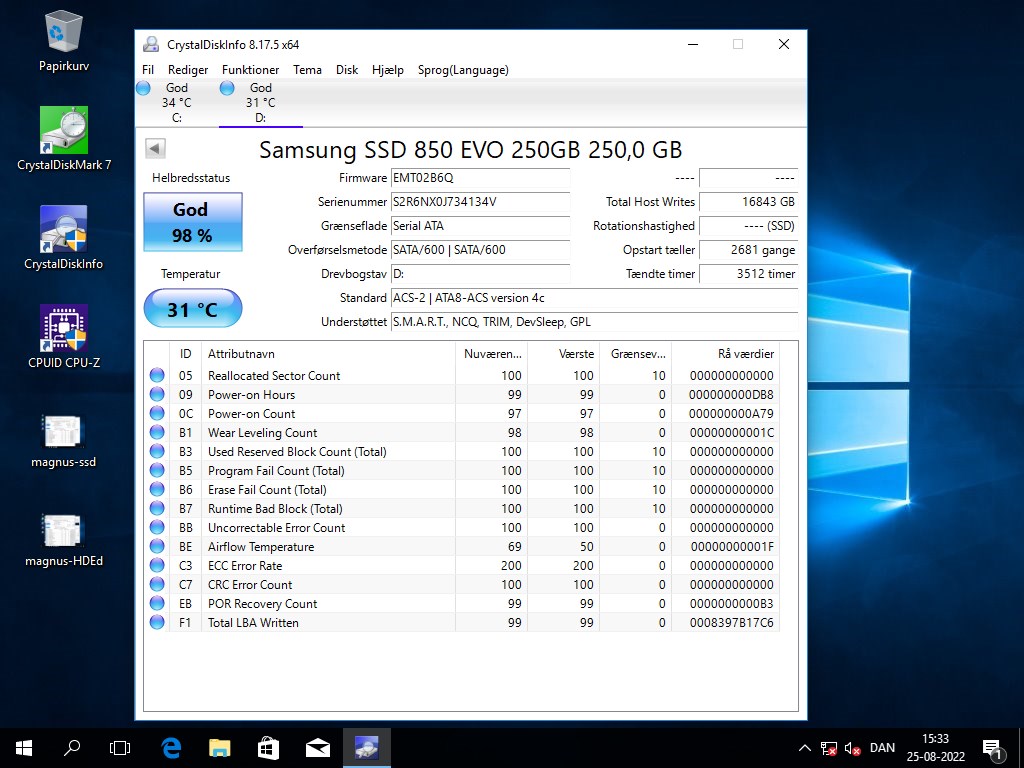Screen dimensions: 1024x768
Task: Click the Total LBA Written status orb
Action: coord(157,623)
